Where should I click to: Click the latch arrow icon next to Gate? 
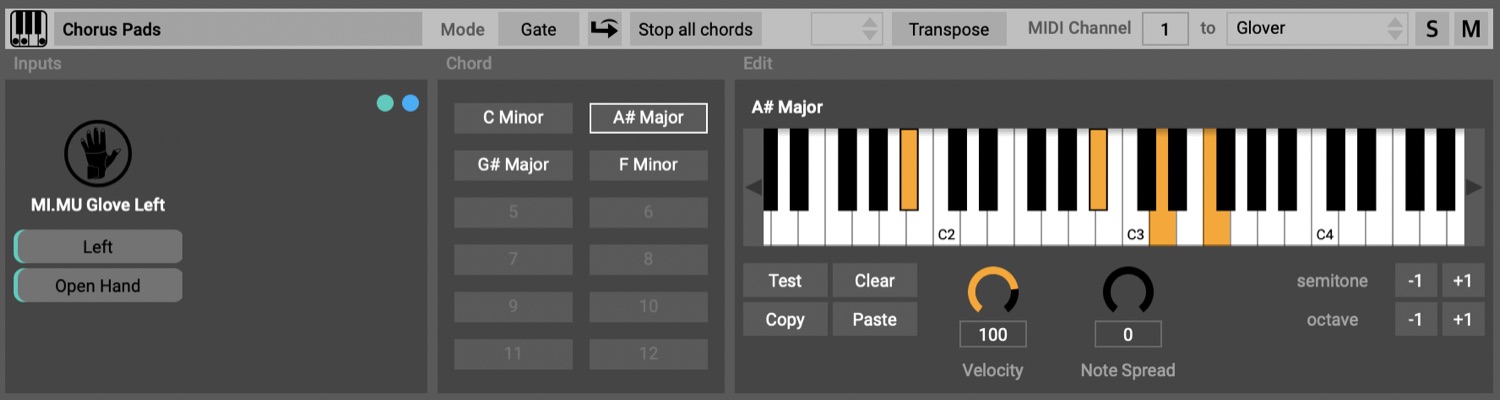click(x=604, y=29)
